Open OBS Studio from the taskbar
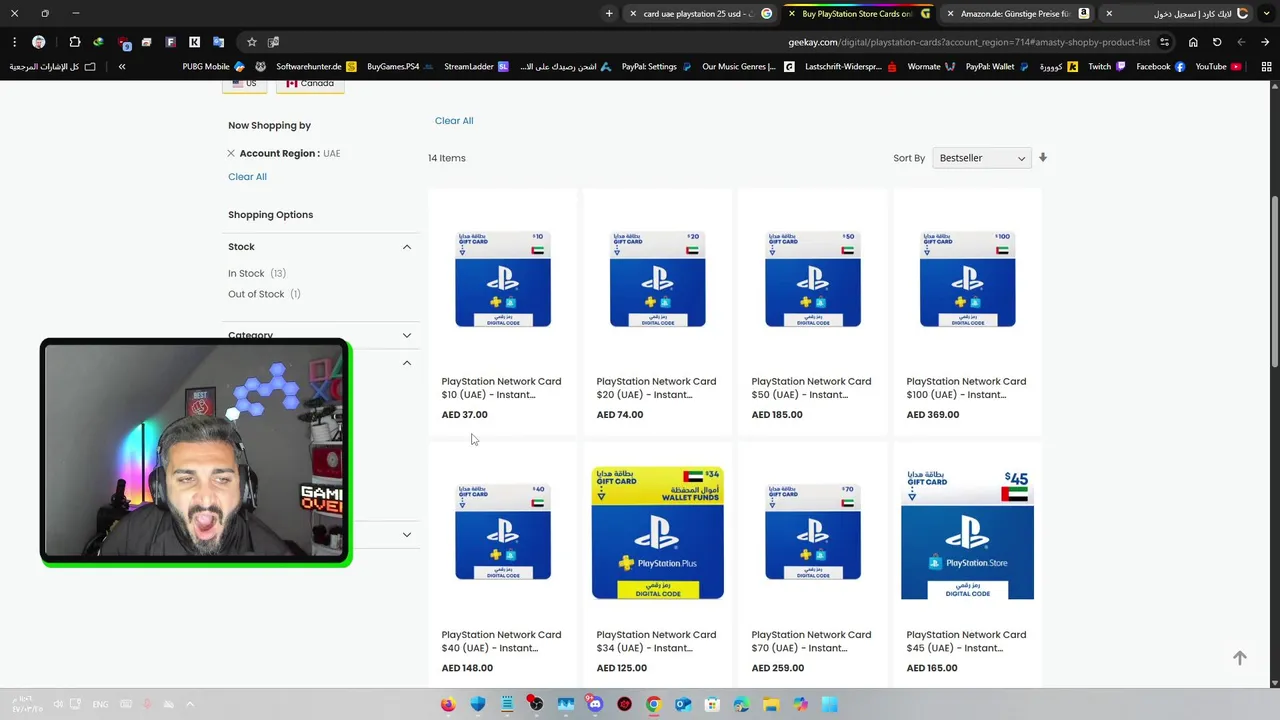 (x=536, y=704)
